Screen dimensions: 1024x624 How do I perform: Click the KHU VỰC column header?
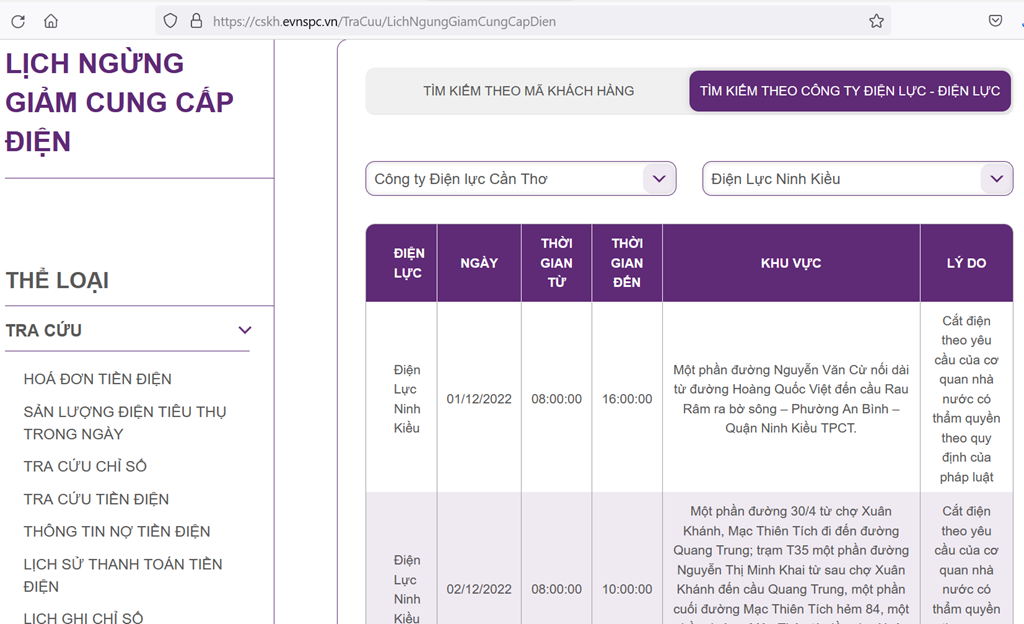[790, 263]
